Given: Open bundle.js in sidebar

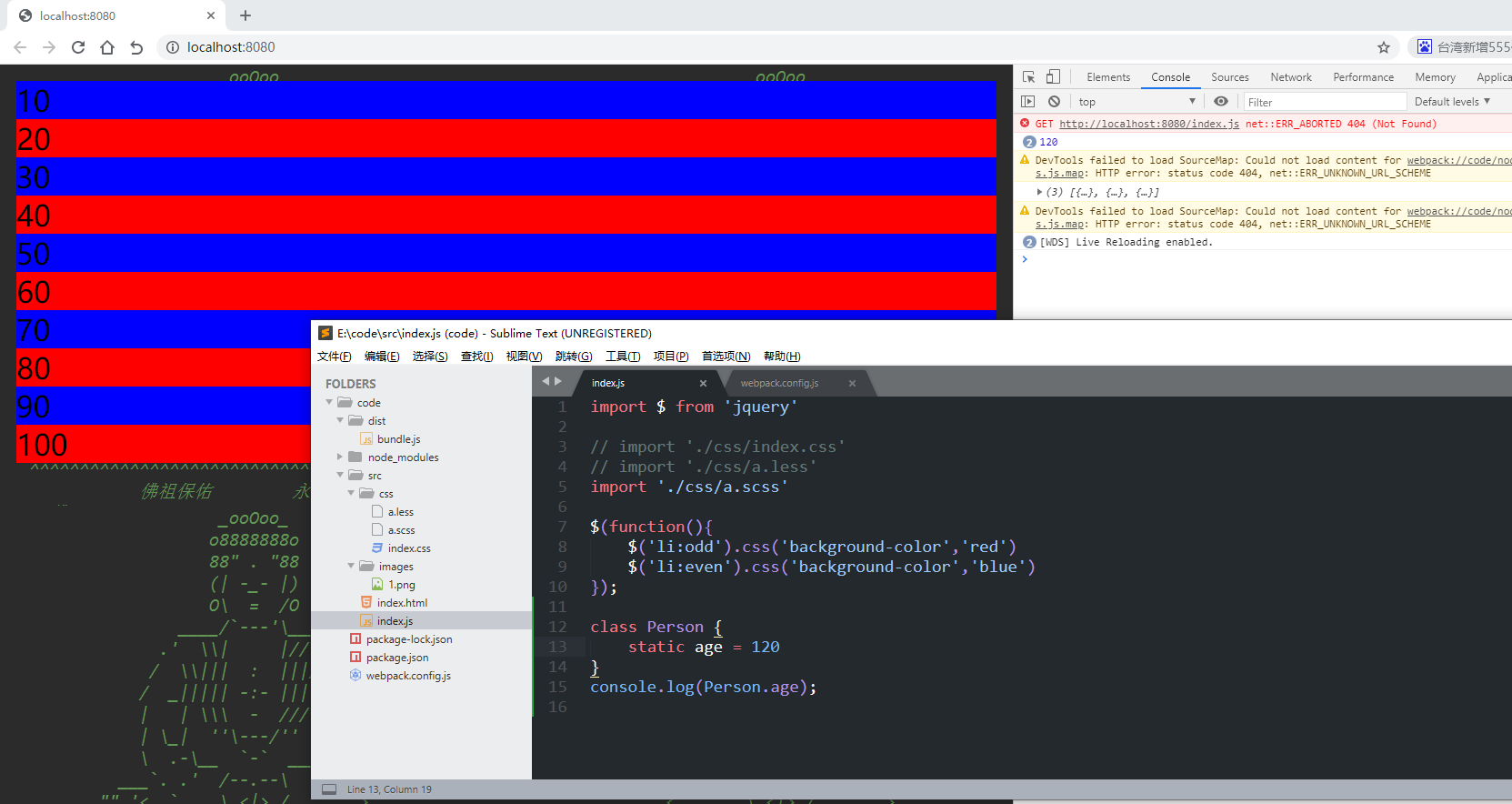Looking at the screenshot, I should 398,439.
